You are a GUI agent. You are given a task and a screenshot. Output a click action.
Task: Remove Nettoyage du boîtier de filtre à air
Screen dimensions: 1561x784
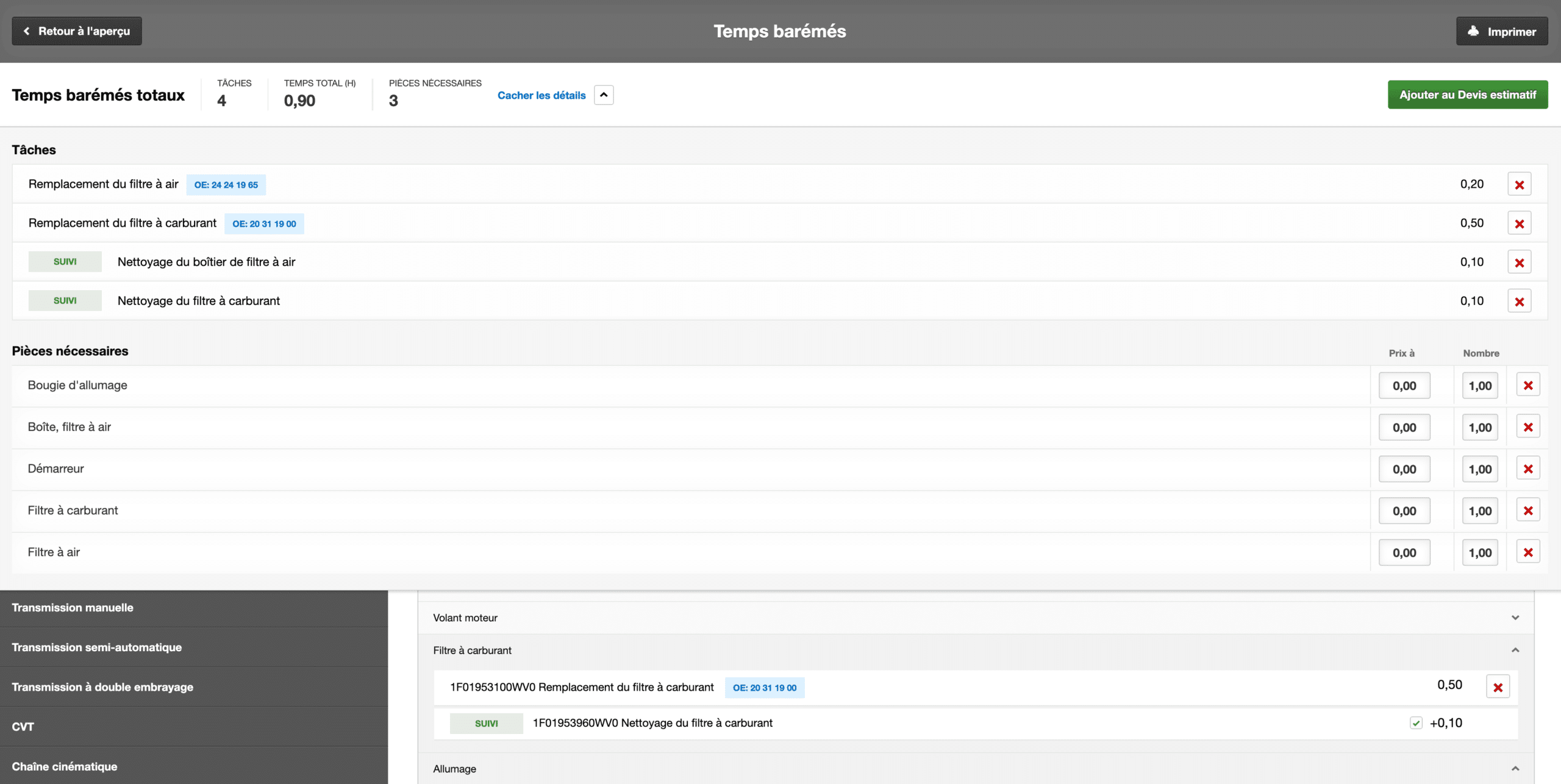coord(1519,262)
